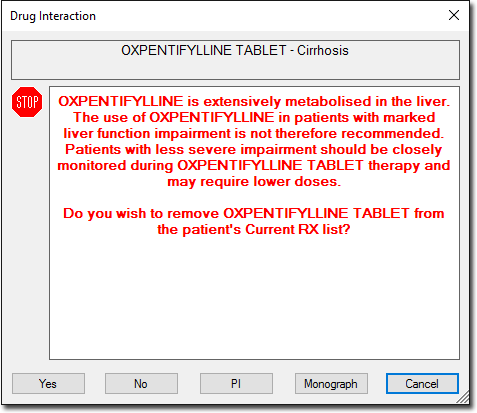Click the 'Do you wish to remove' question line

point(254,213)
